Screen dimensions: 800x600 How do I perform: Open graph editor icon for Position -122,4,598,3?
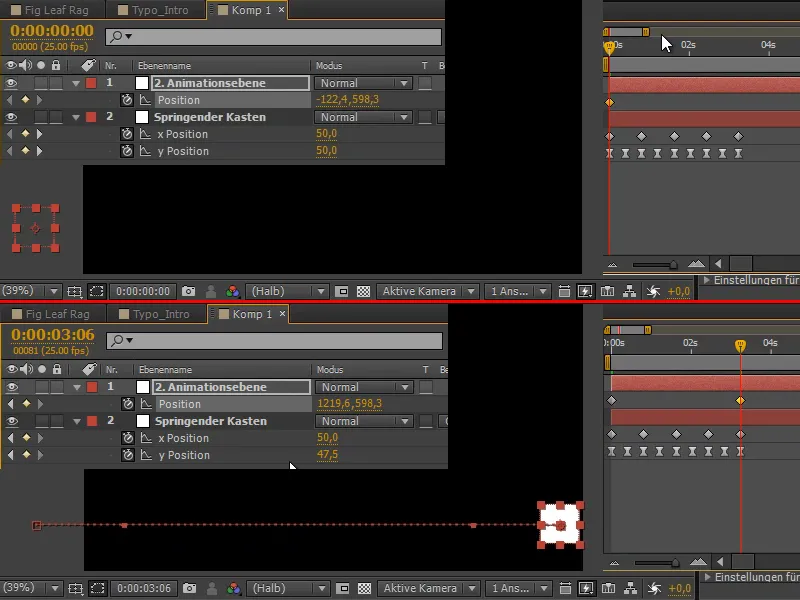pos(145,100)
